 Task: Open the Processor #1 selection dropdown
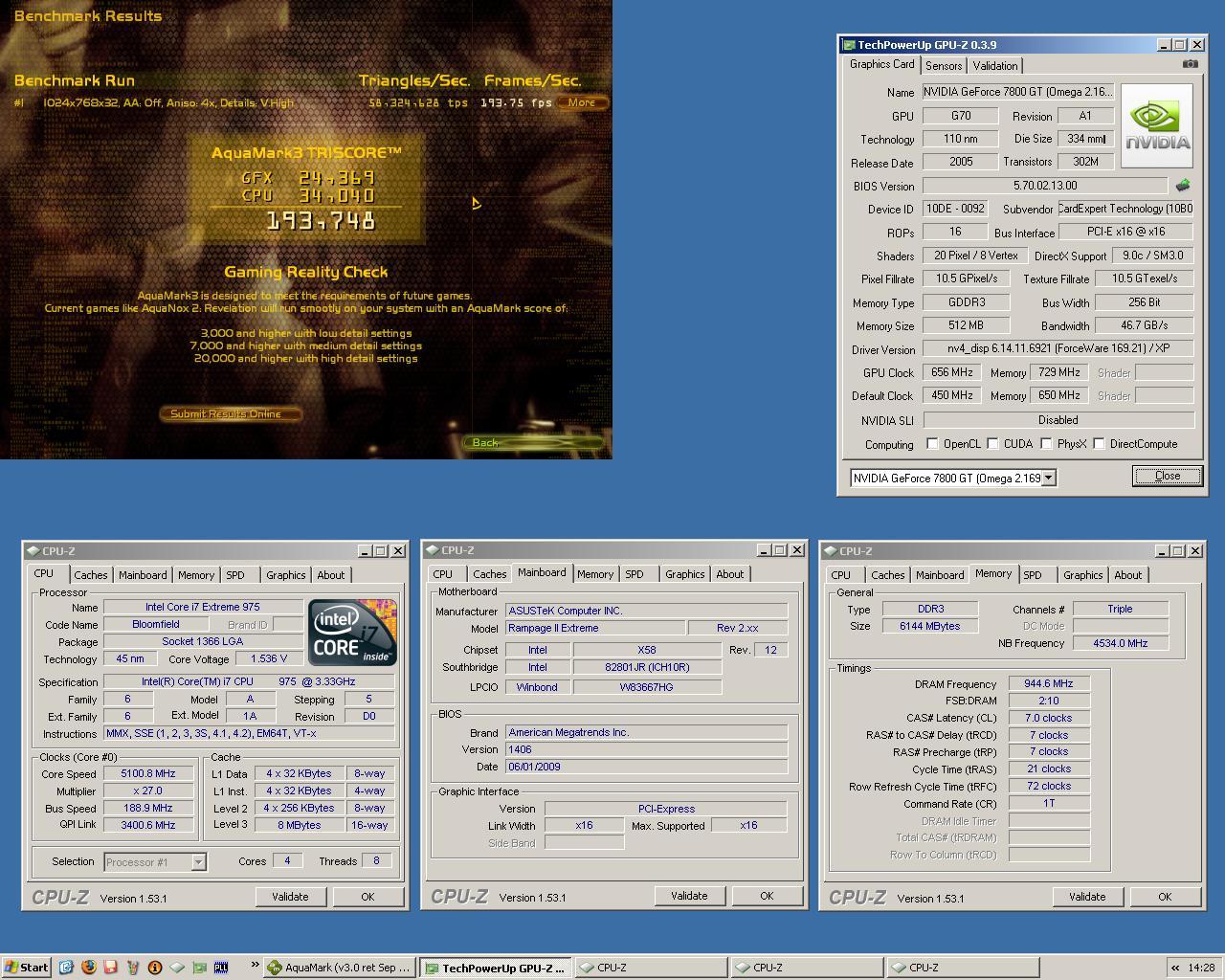[x=198, y=862]
